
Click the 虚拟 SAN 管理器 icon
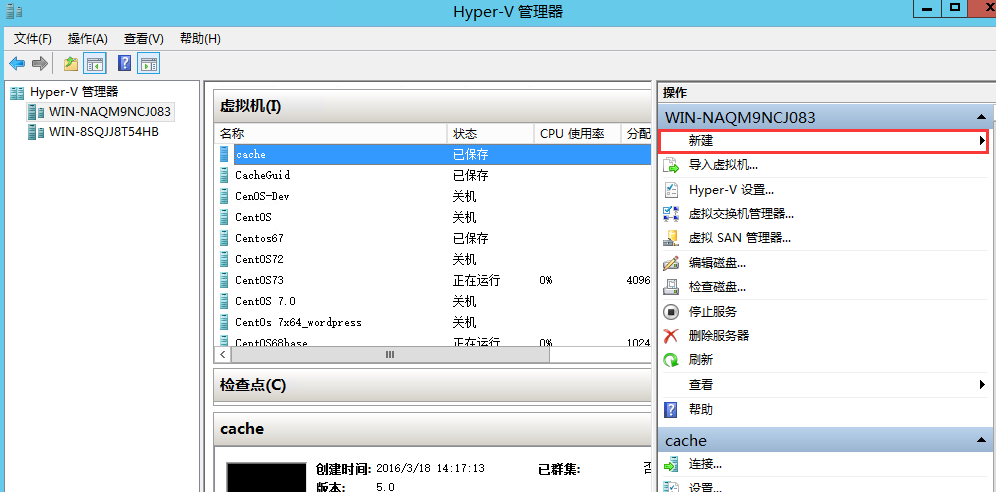[671, 238]
